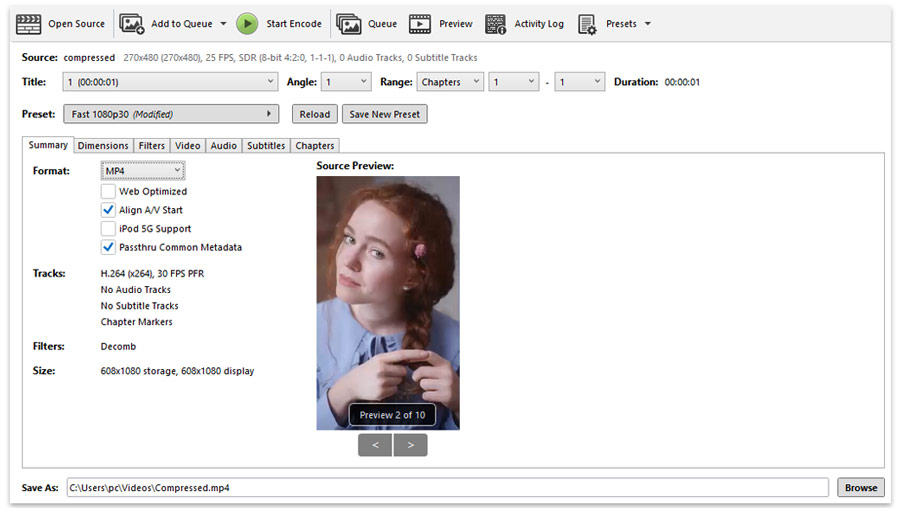Click the Save New Preset button
Screen dimensions: 900x508
(x=385, y=114)
